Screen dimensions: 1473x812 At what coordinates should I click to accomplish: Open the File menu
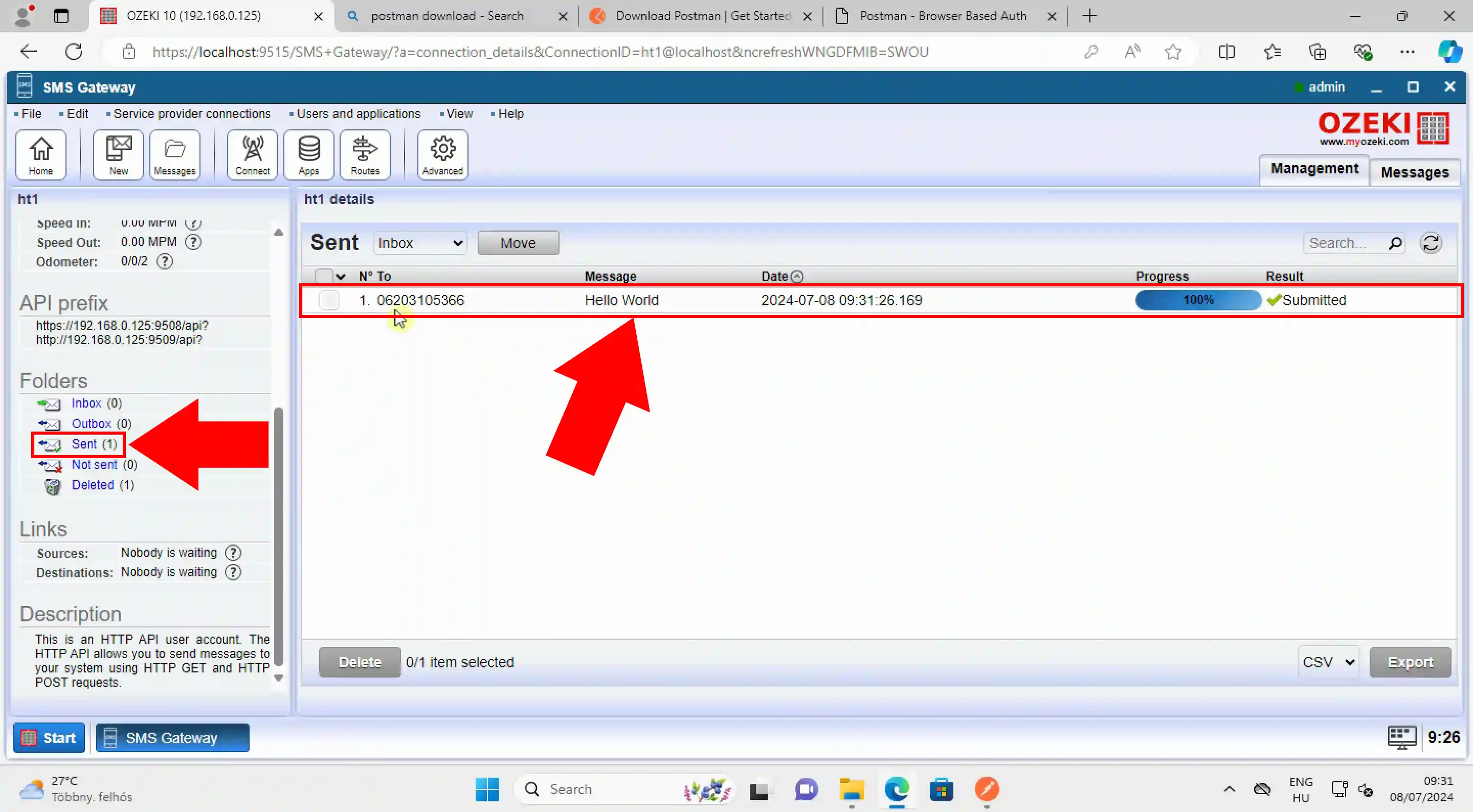coord(31,114)
